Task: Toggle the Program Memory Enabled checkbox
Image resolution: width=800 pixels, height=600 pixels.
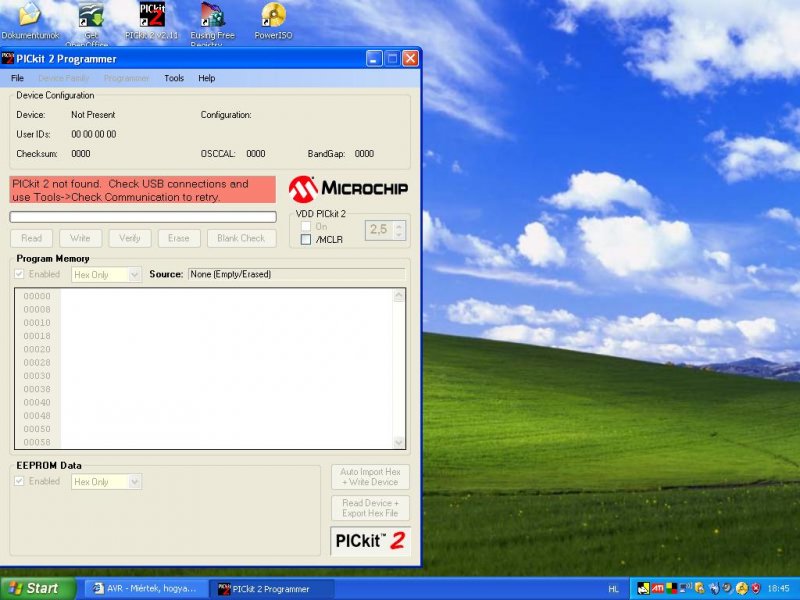Action: (19, 274)
